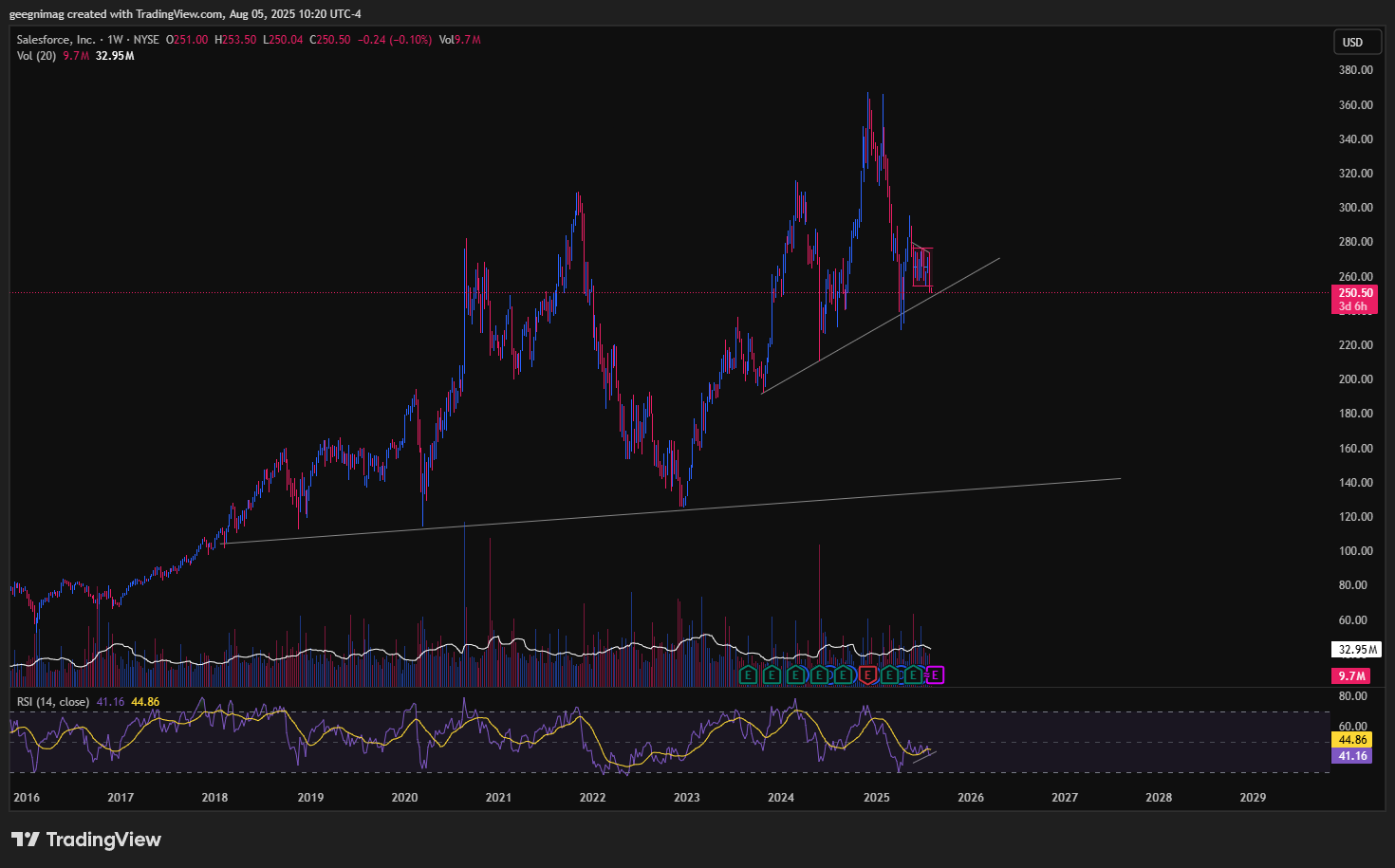Click the NYSE exchange label

coord(146,40)
